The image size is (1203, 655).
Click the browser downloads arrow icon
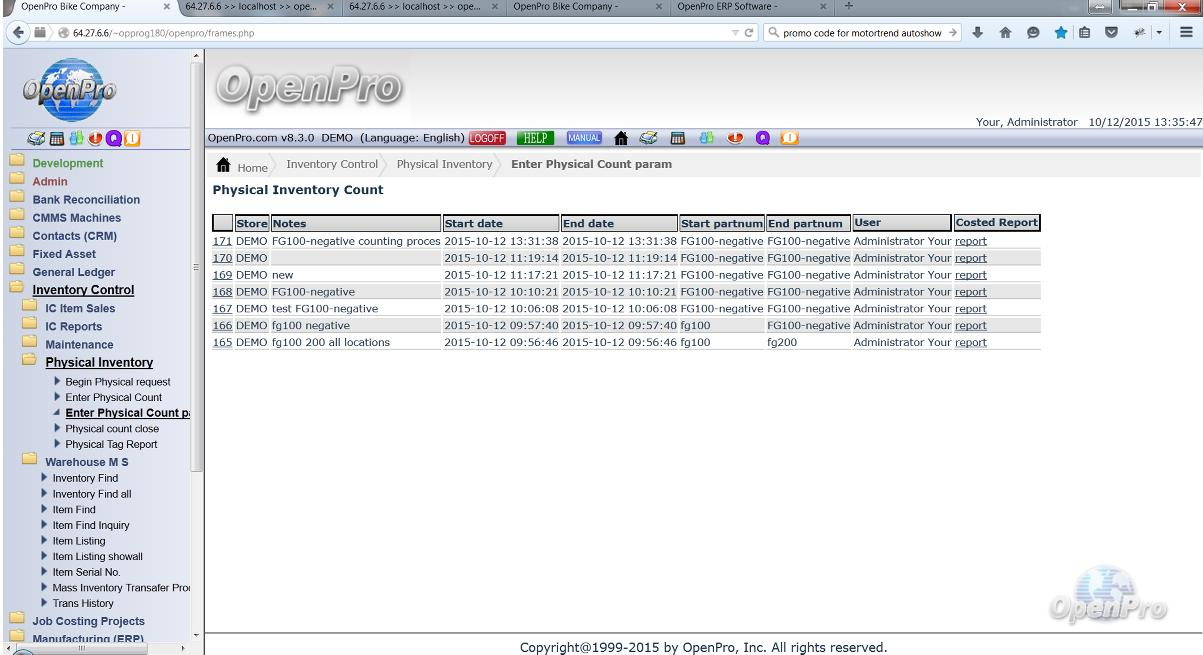(980, 31)
